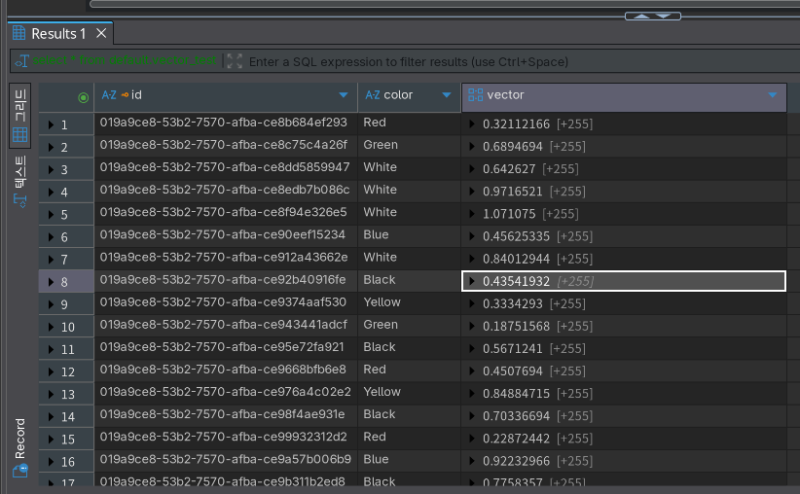This screenshot has width=800, height=494.
Task: Click the A-Z type icon of color column
Action: tap(372, 96)
